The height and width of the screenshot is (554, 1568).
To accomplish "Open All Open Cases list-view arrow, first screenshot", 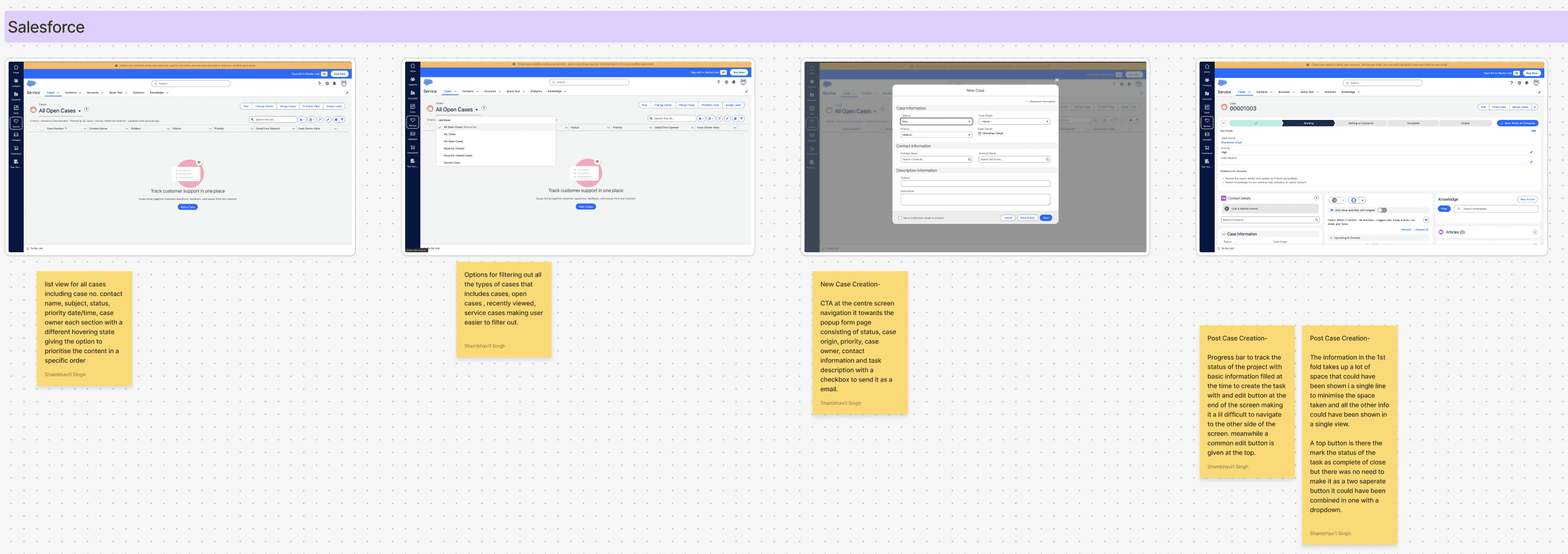I will (x=80, y=111).
